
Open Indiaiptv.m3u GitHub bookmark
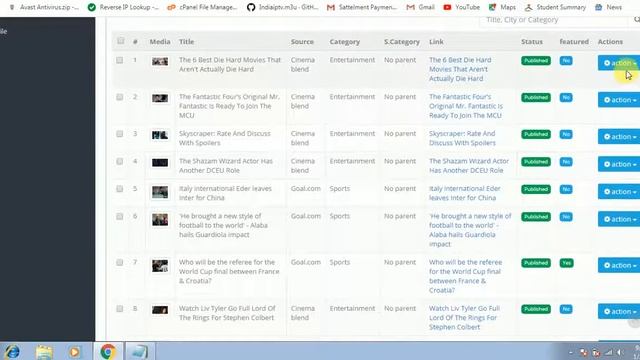tap(282, 7)
